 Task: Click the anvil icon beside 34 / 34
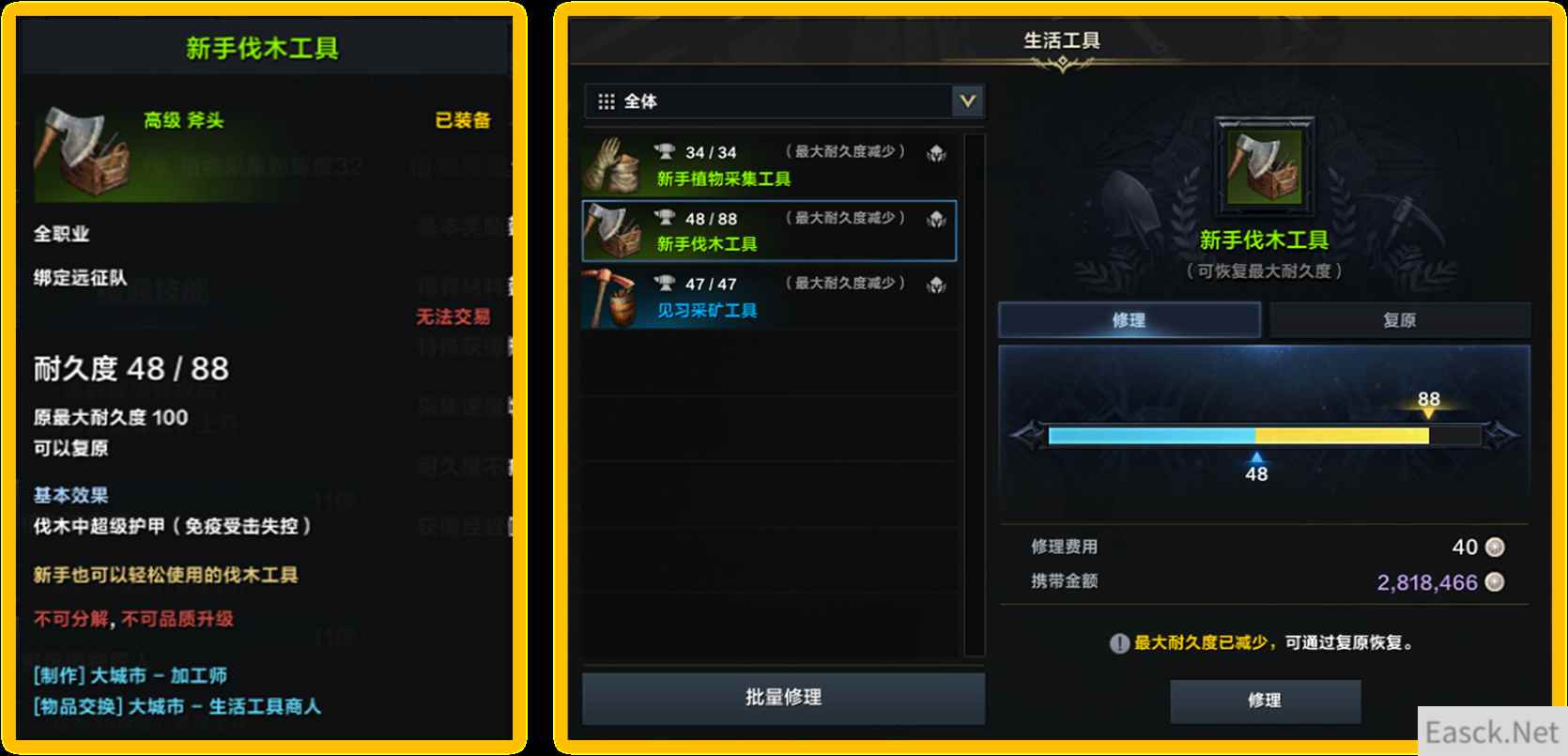[665, 150]
